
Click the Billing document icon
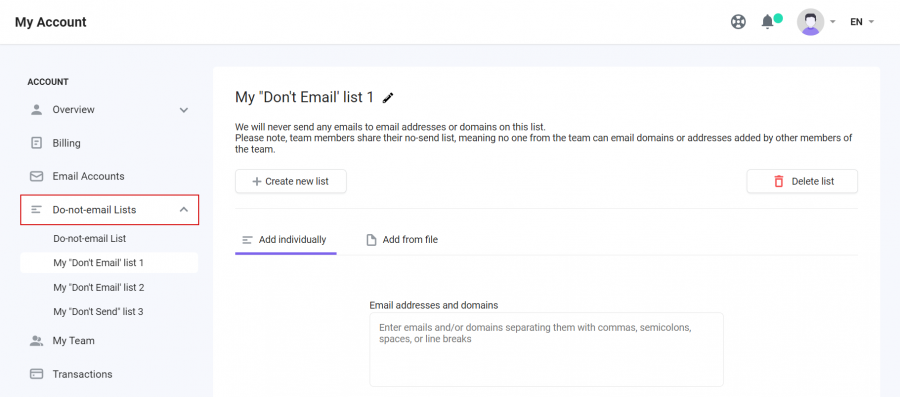click(36, 143)
